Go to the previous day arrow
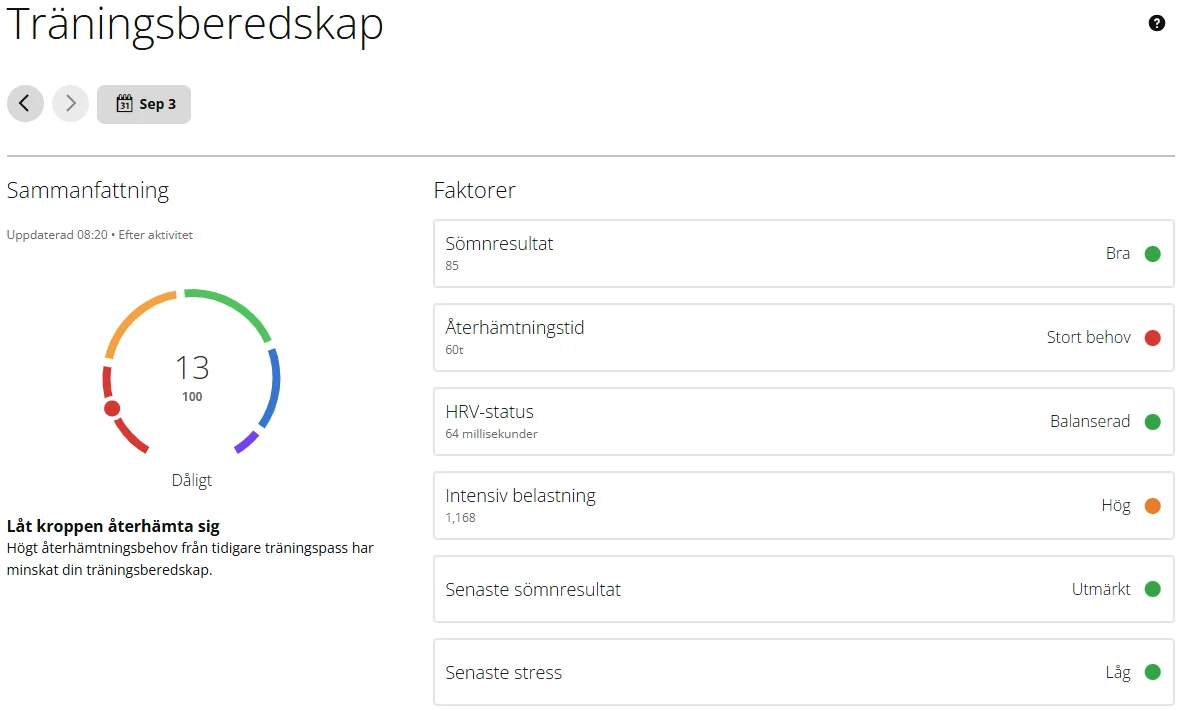Viewport: 1178px width, 710px height. click(x=26, y=104)
